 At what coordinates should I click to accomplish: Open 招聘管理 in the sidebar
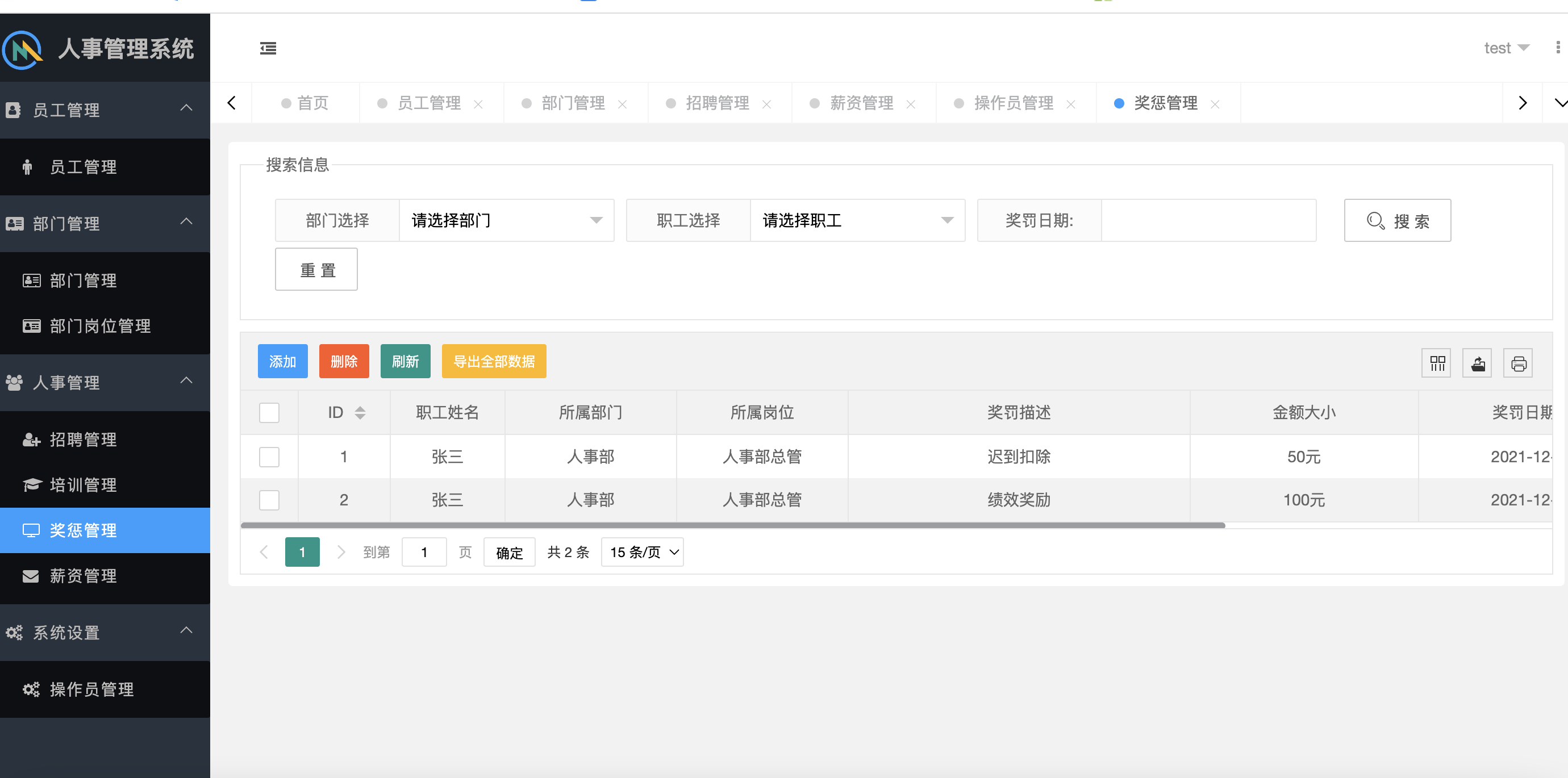click(x=105, y=439)
